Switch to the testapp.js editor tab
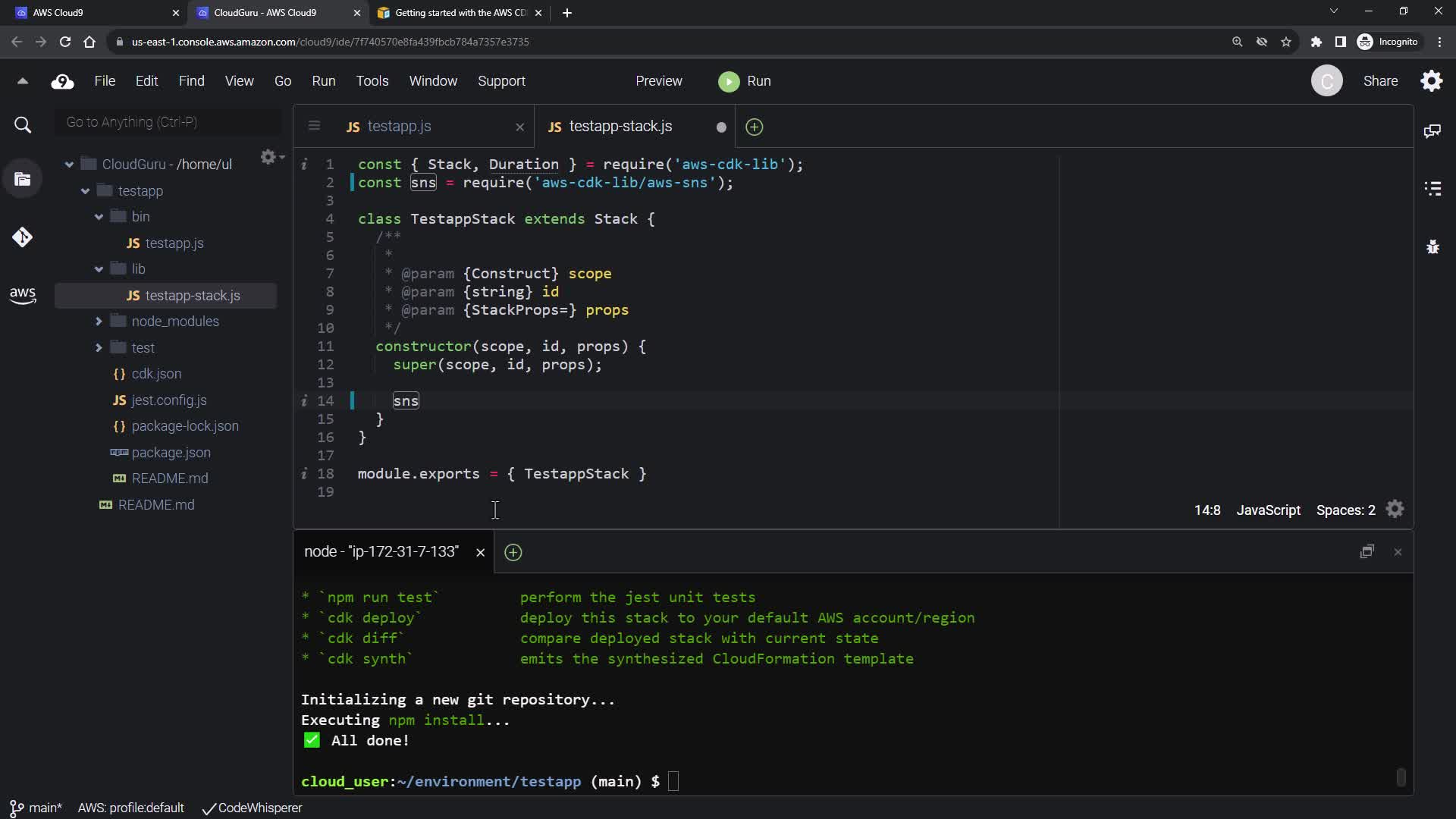 399,127
